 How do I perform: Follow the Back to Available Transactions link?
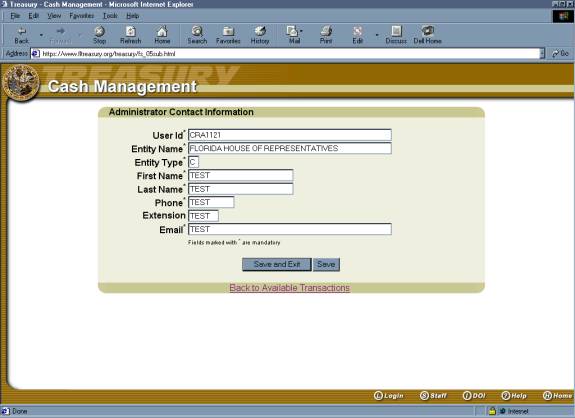[290, 288]
